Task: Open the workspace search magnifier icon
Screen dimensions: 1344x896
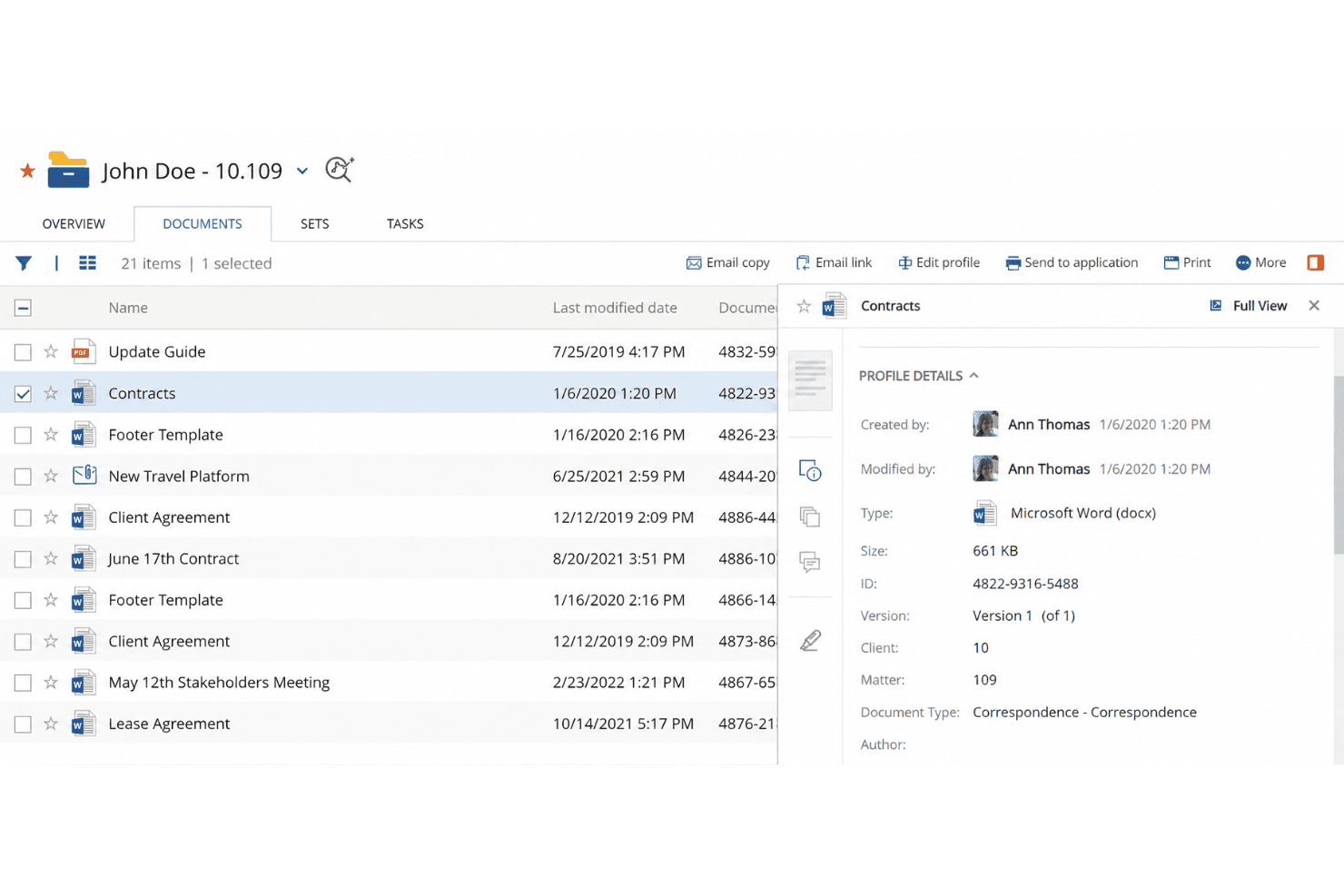Action: coord(340,170)
